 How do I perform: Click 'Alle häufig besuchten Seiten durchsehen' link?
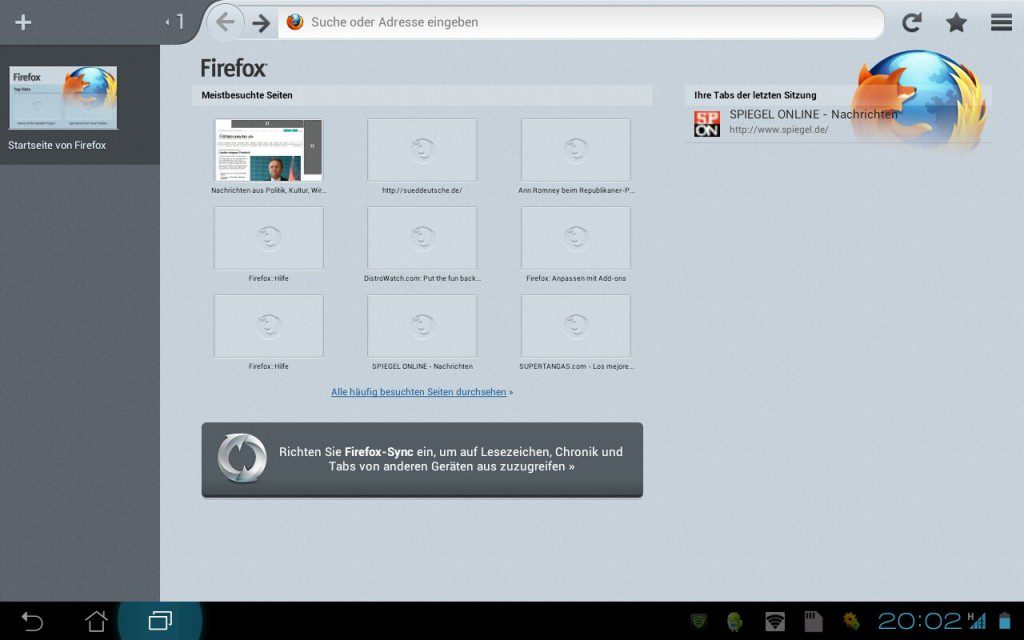pyautogui.click(x=419, y=392)
